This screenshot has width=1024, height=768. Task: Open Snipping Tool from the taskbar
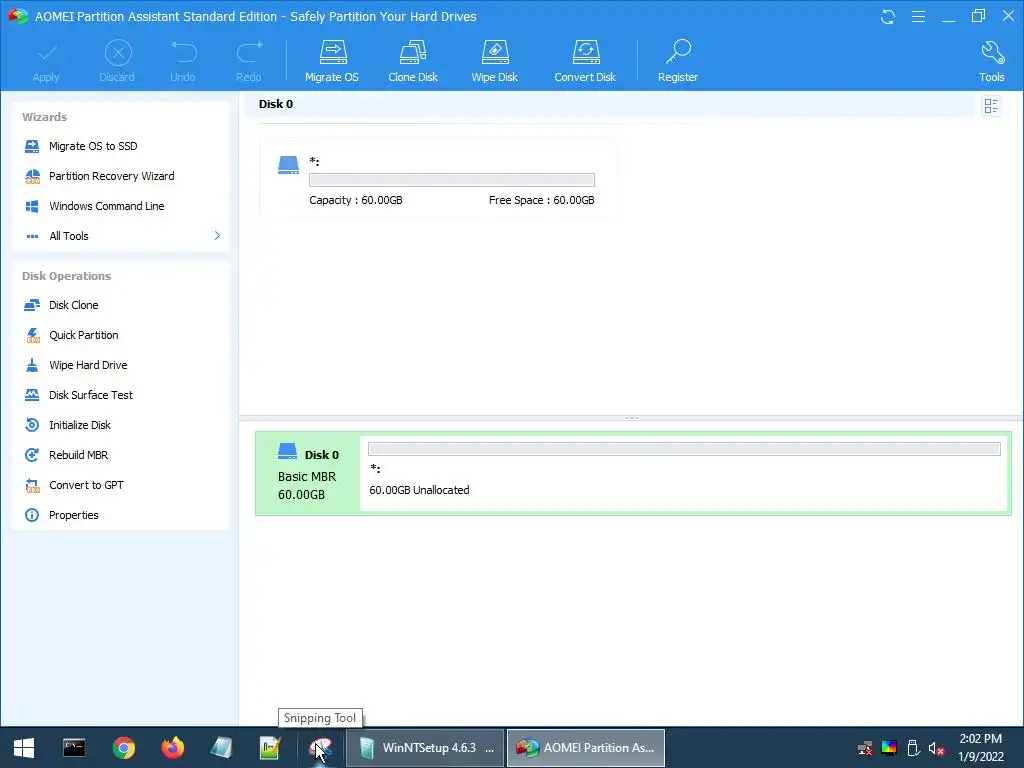tap(320, 748)
